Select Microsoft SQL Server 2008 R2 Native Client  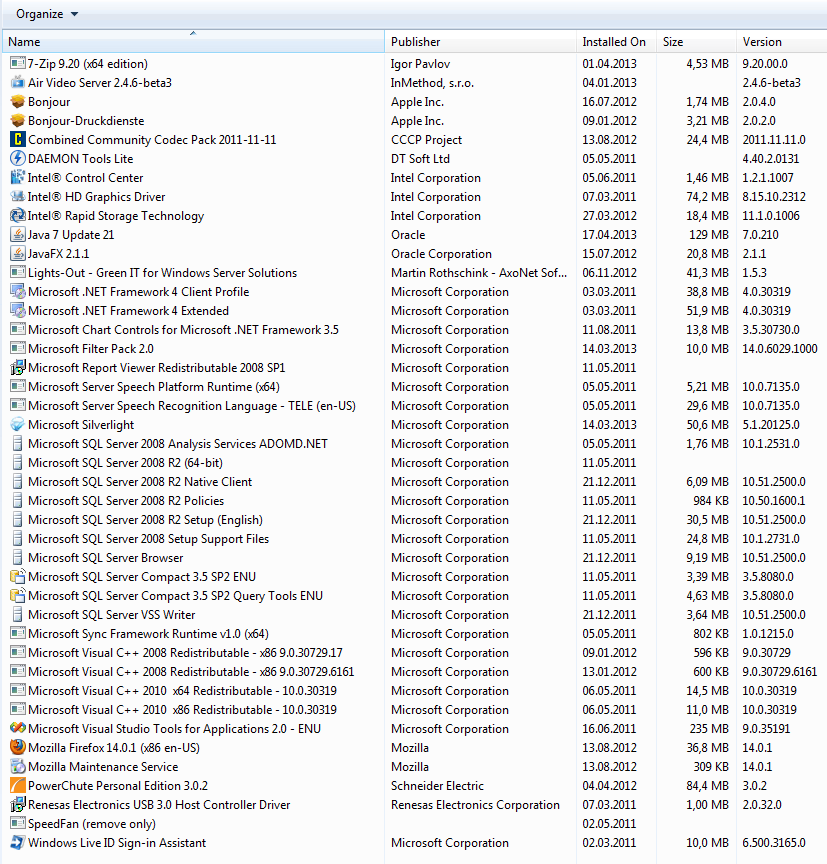(x=140, y=482)
